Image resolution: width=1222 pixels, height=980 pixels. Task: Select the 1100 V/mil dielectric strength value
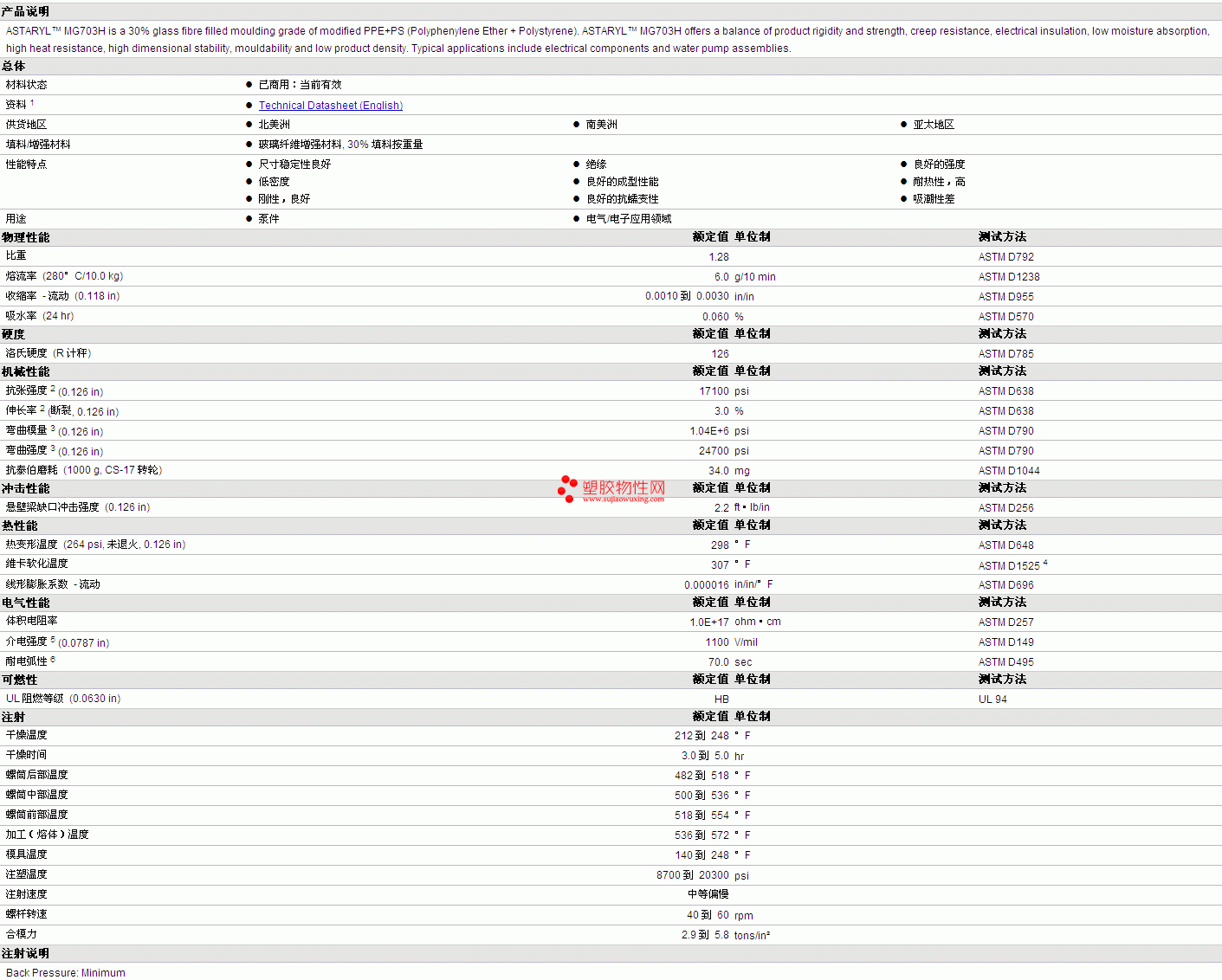coord(731,642)
